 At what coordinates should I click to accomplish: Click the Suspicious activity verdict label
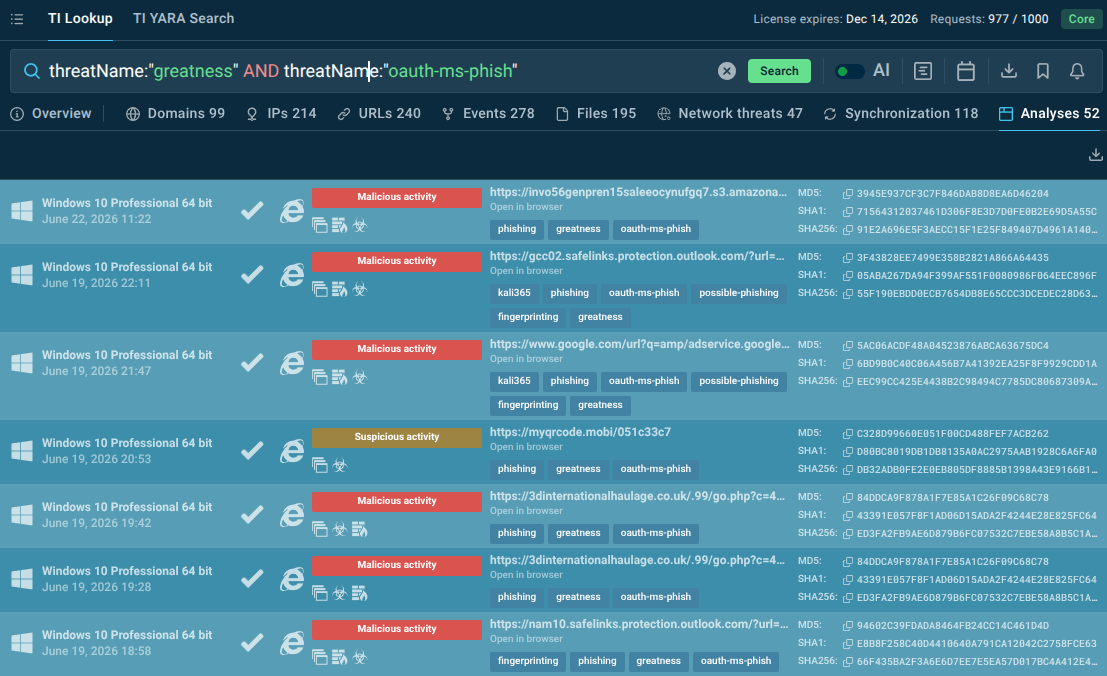pyautogui.click(x=397, y=437)
